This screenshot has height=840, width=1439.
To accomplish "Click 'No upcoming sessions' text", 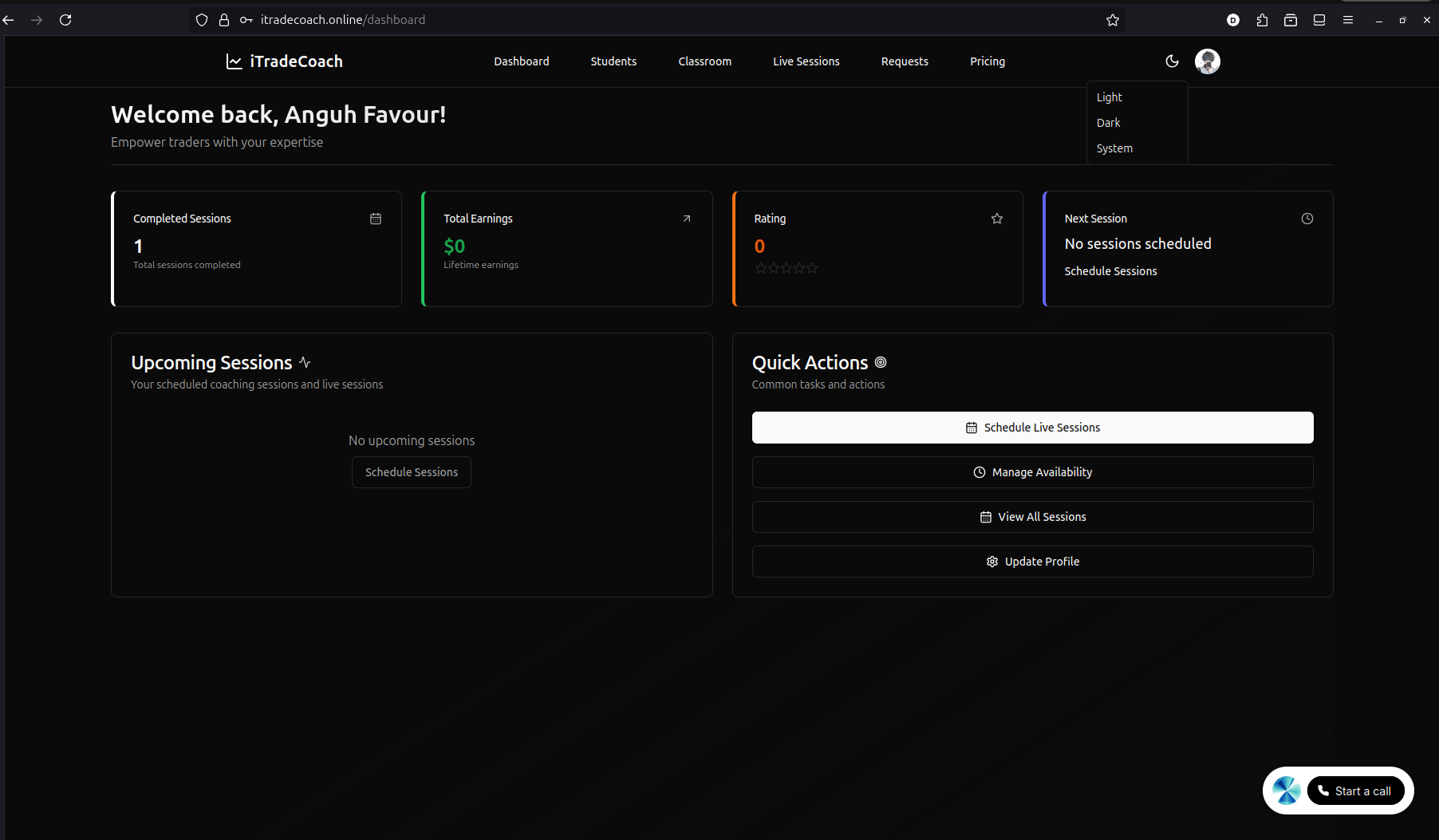I will coord(412,440).
